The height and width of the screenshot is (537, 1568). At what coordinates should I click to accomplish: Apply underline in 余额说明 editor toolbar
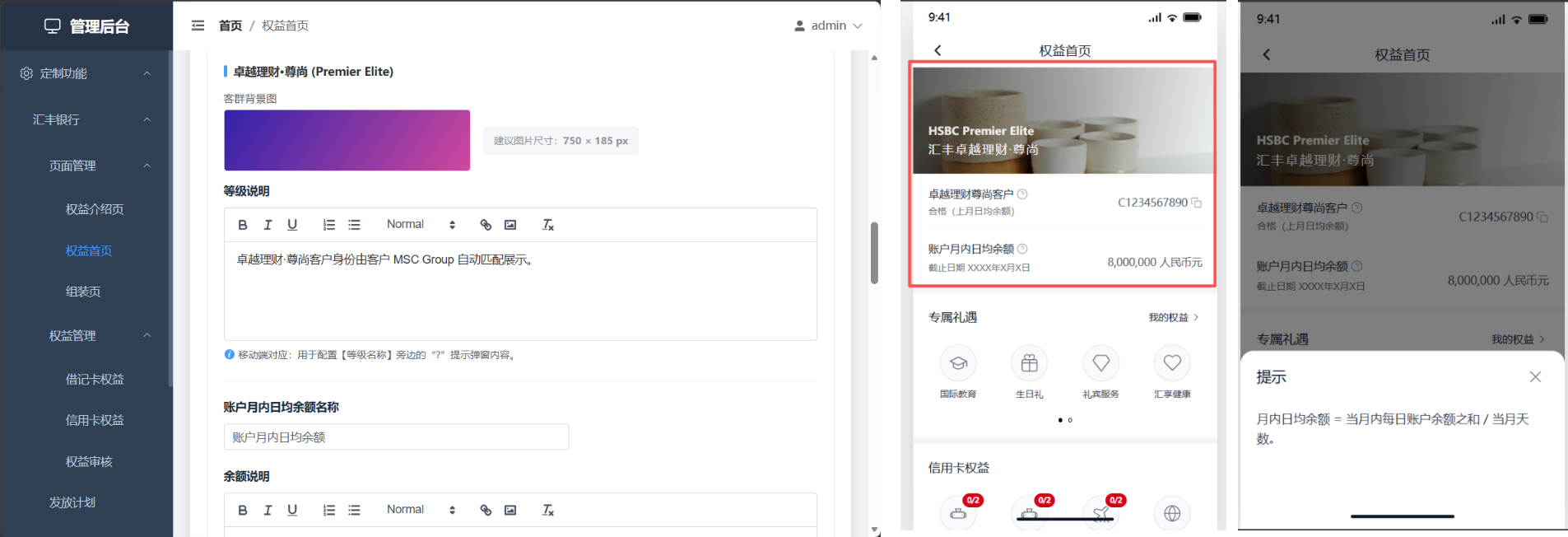[292, 510]
